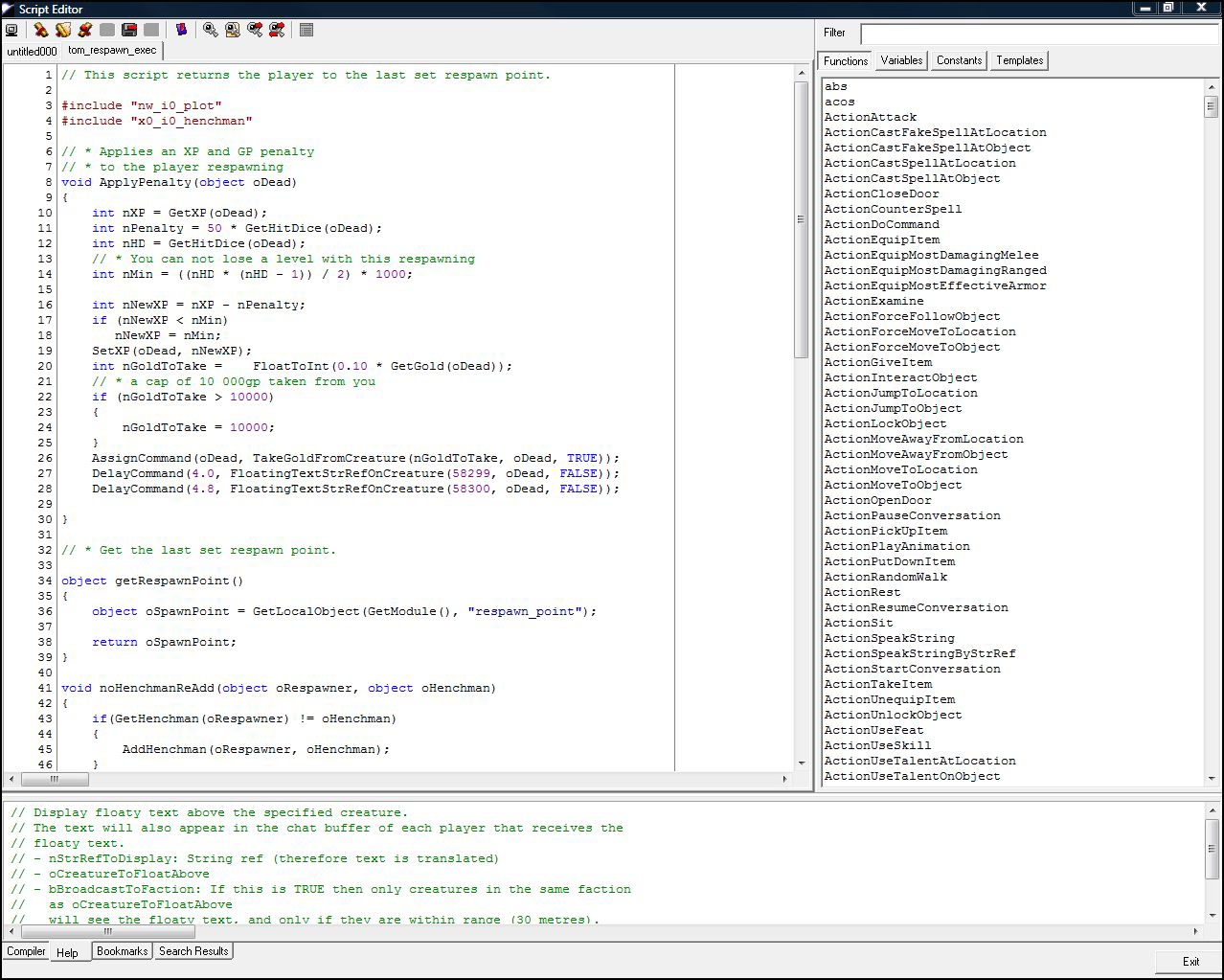Open the Templates tab
1224x980 pixels.
tap(1019, 60)
